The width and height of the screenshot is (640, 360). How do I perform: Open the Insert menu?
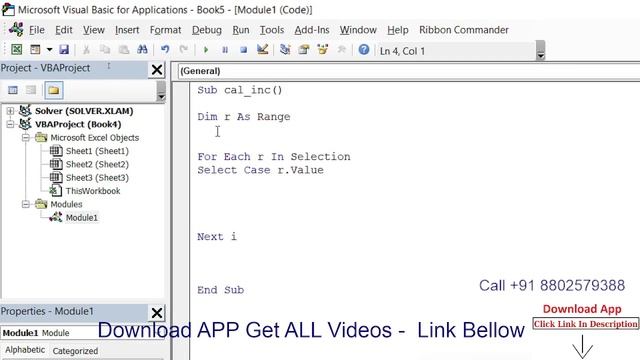127,30
